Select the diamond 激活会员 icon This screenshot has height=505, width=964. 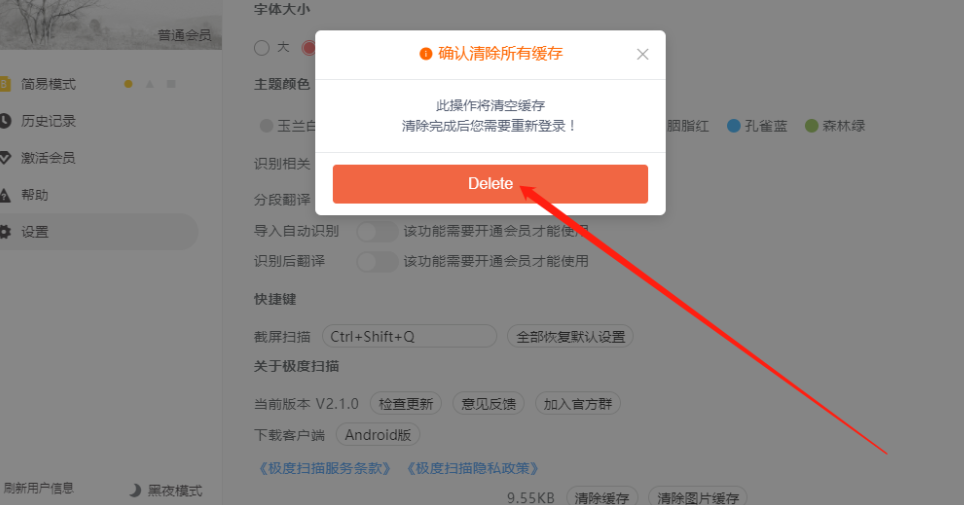coord(5,158)
